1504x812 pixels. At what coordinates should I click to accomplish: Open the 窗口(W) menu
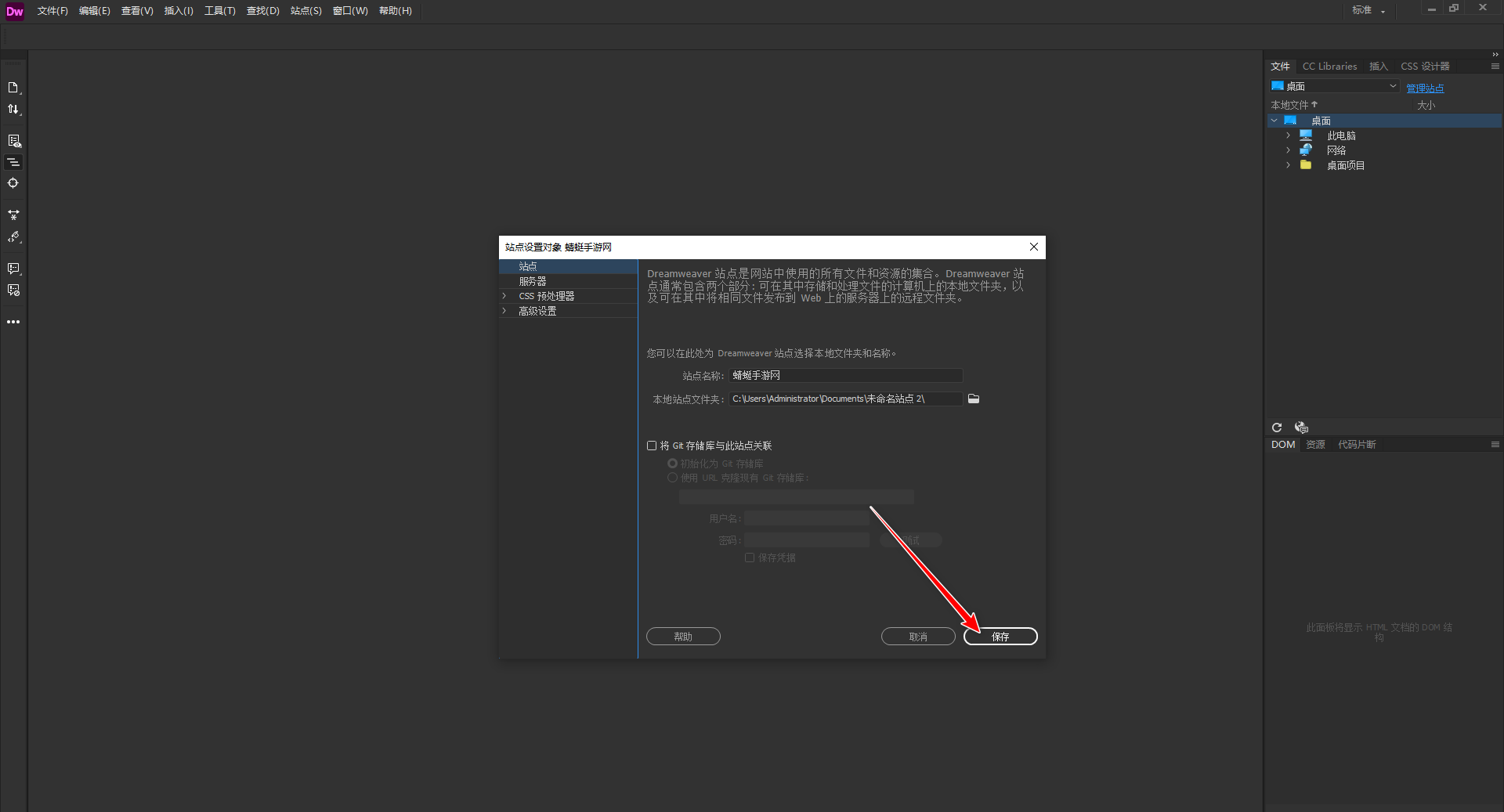(x=350, y=11)
